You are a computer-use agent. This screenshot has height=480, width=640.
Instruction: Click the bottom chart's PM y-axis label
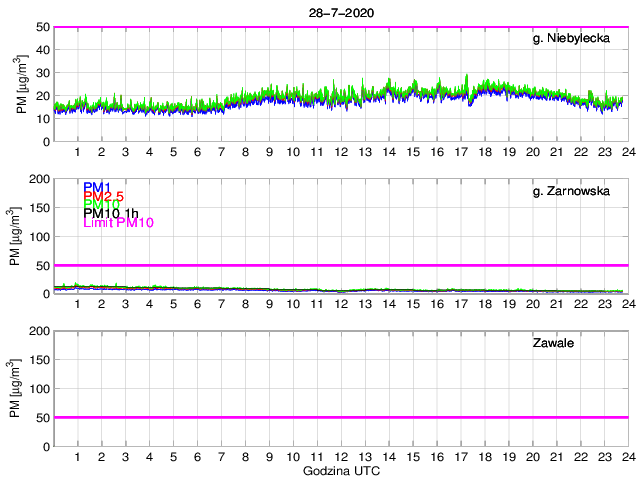(x=14, y=388)
